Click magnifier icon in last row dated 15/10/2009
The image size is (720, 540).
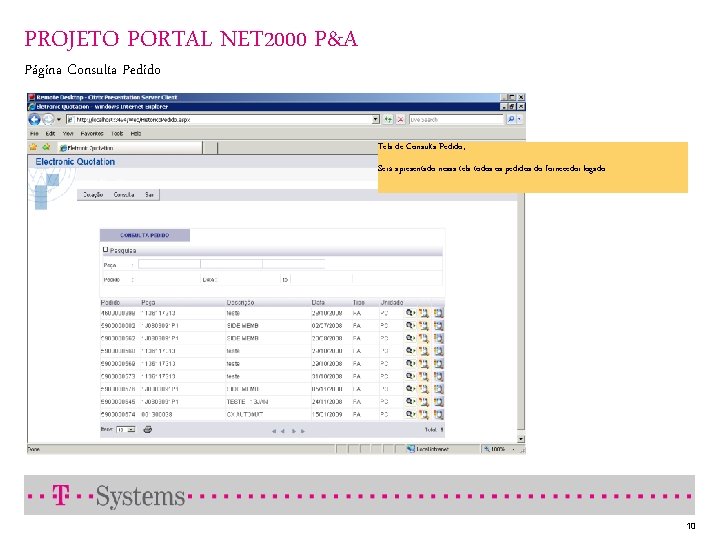(410, 414)
